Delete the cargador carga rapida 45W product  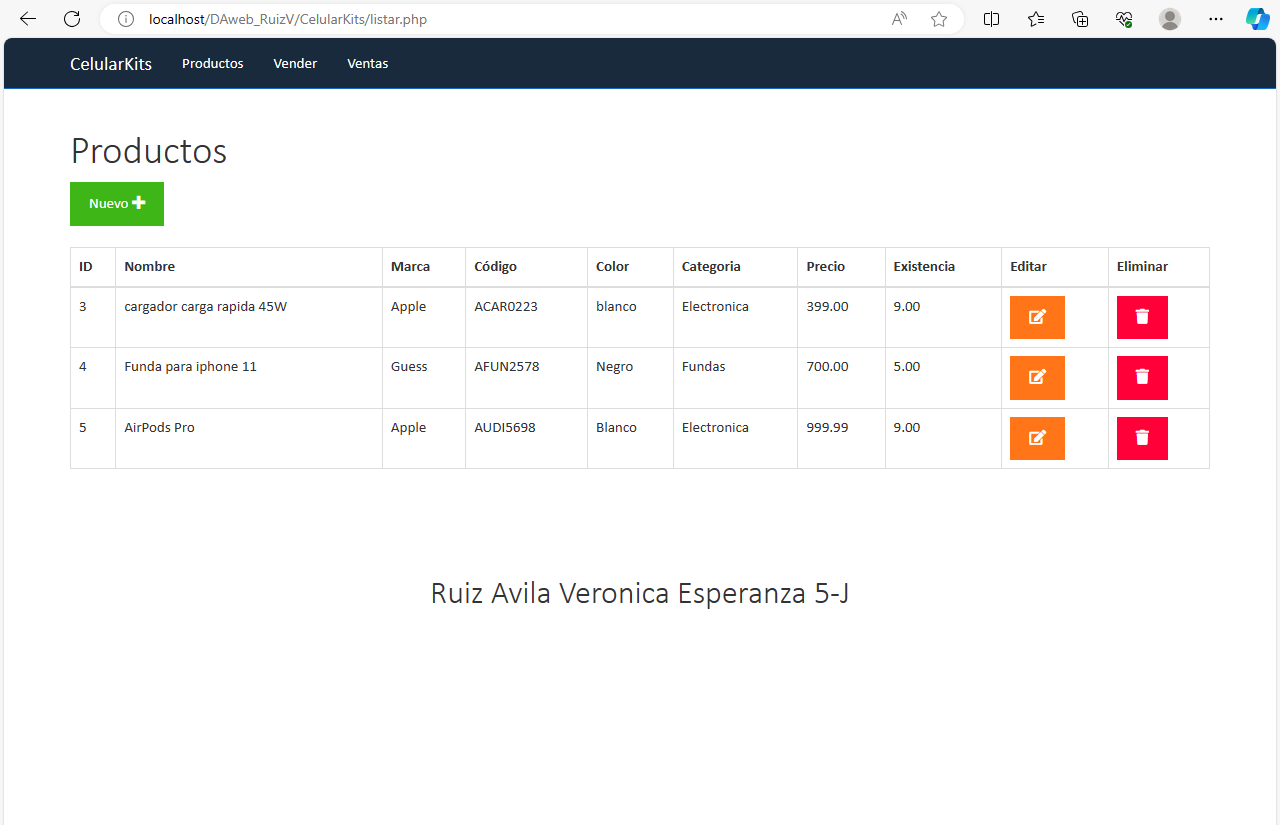(1142, 317)
